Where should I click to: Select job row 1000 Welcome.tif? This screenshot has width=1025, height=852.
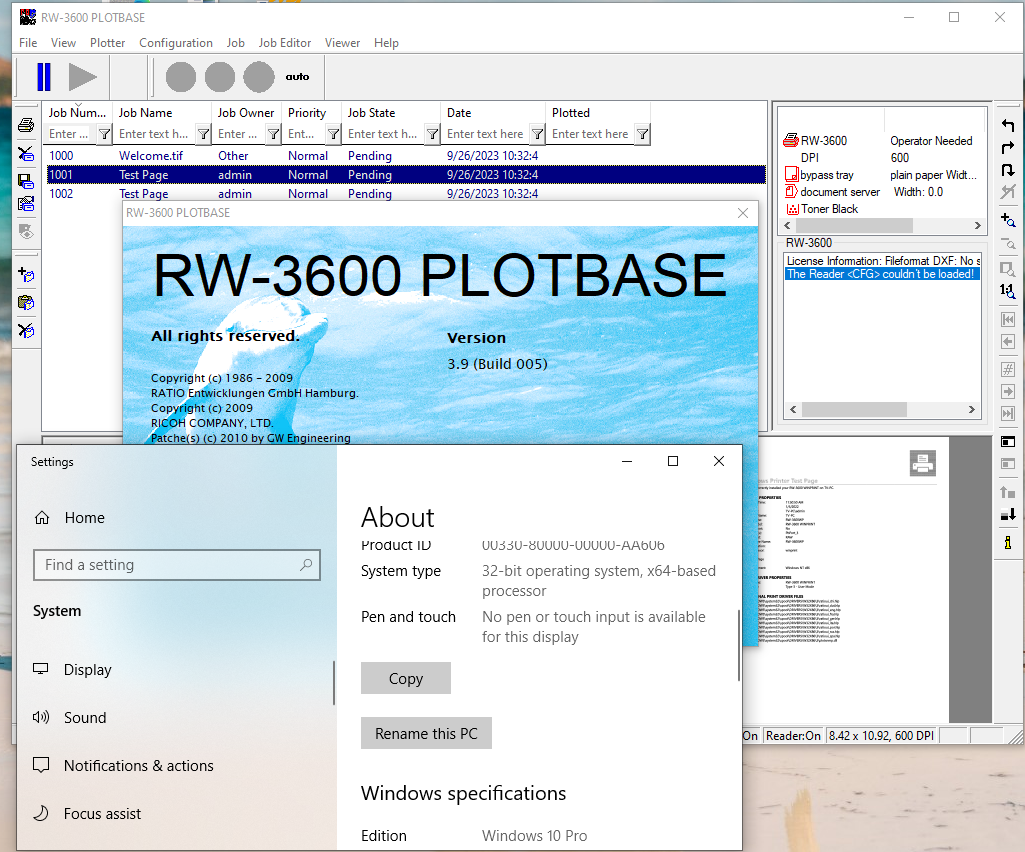pos(405,156)
